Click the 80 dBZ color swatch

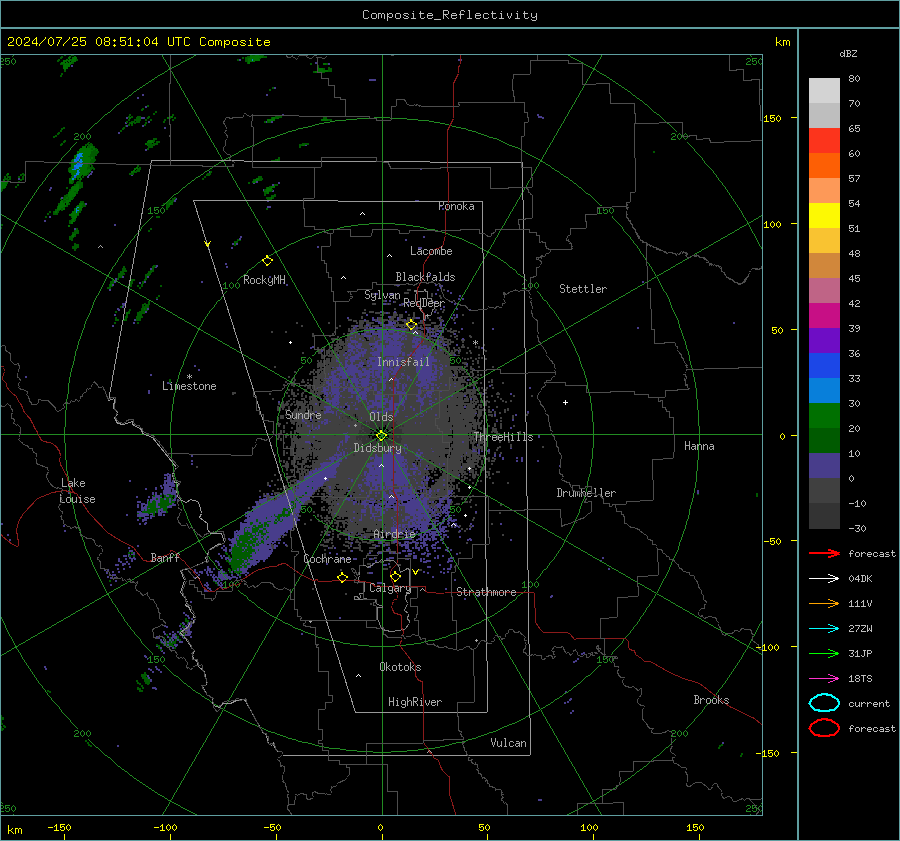[824, 90]
